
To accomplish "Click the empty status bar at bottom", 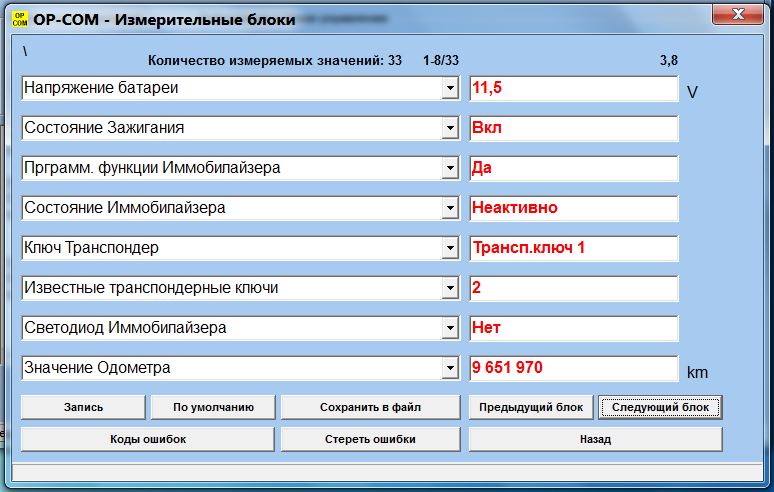I will click(x=387, y=473).
